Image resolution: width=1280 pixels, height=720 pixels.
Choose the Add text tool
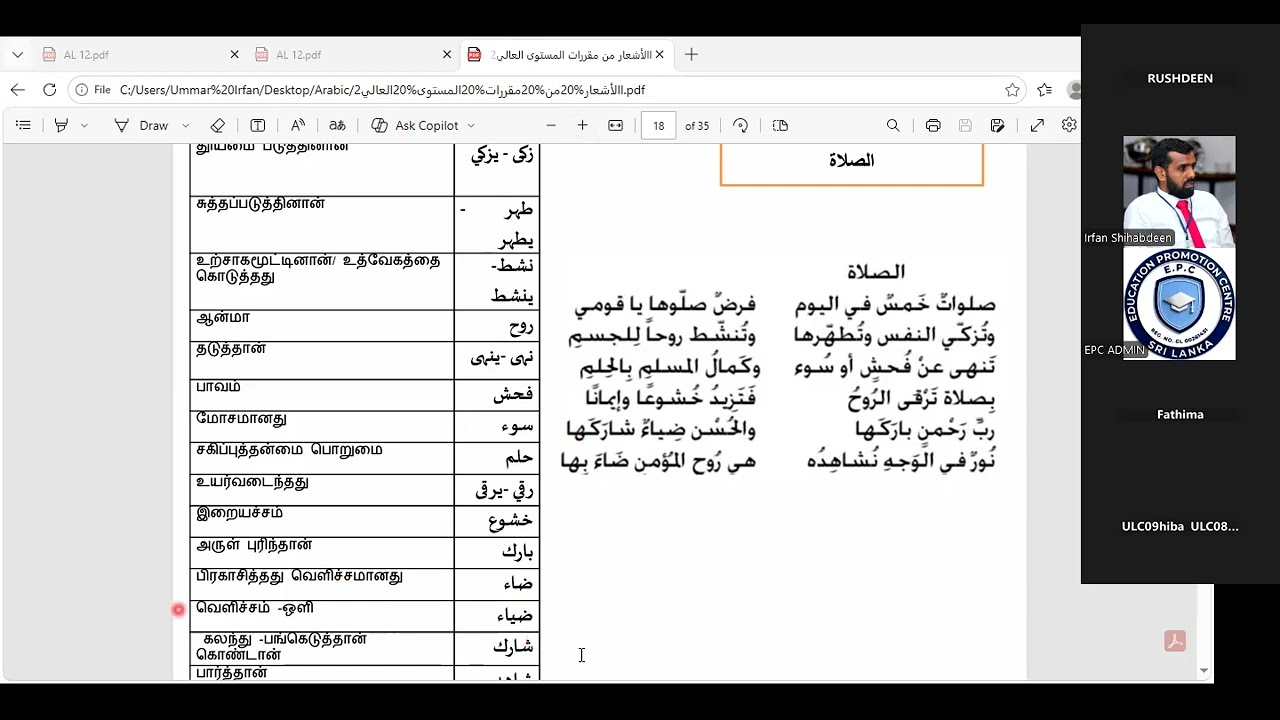257,125
